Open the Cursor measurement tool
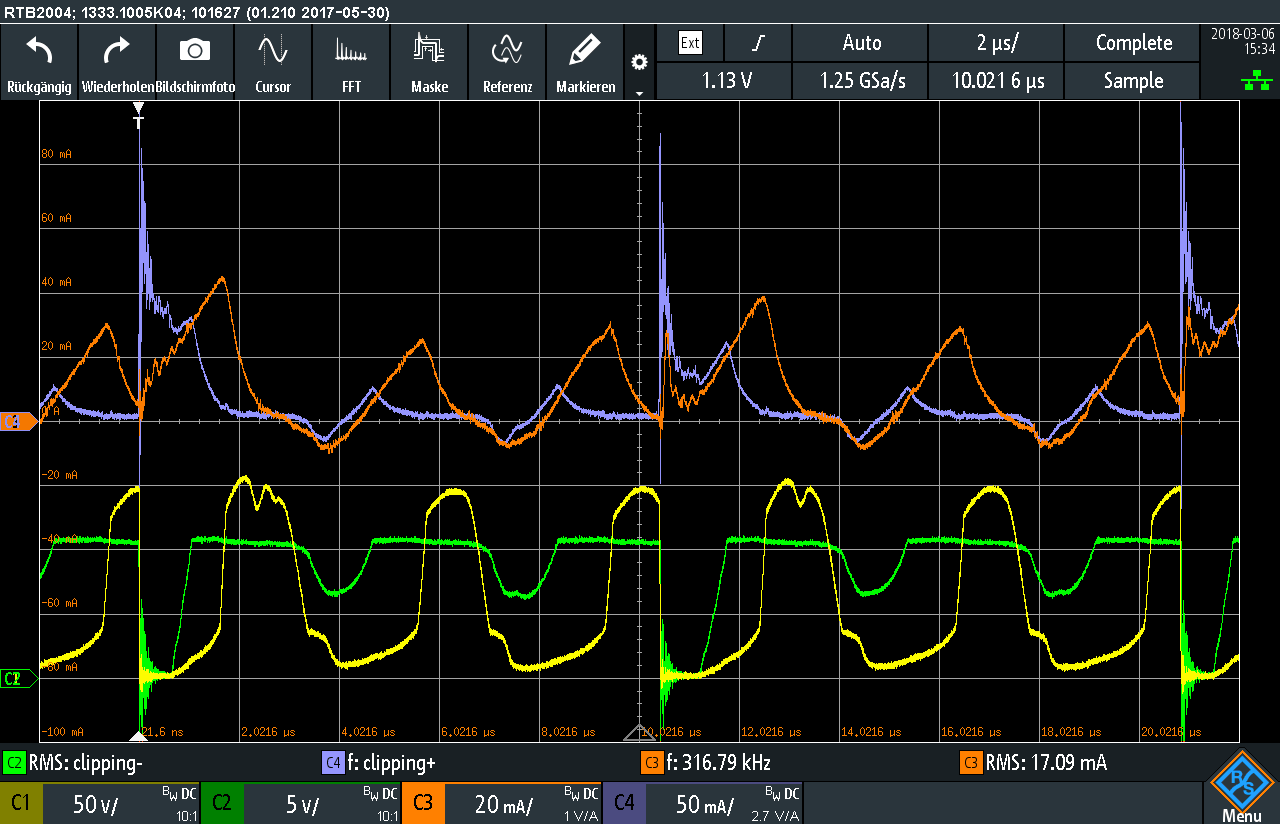The height and width of the screenshot is (824, 1280). (x=273, y=62)
